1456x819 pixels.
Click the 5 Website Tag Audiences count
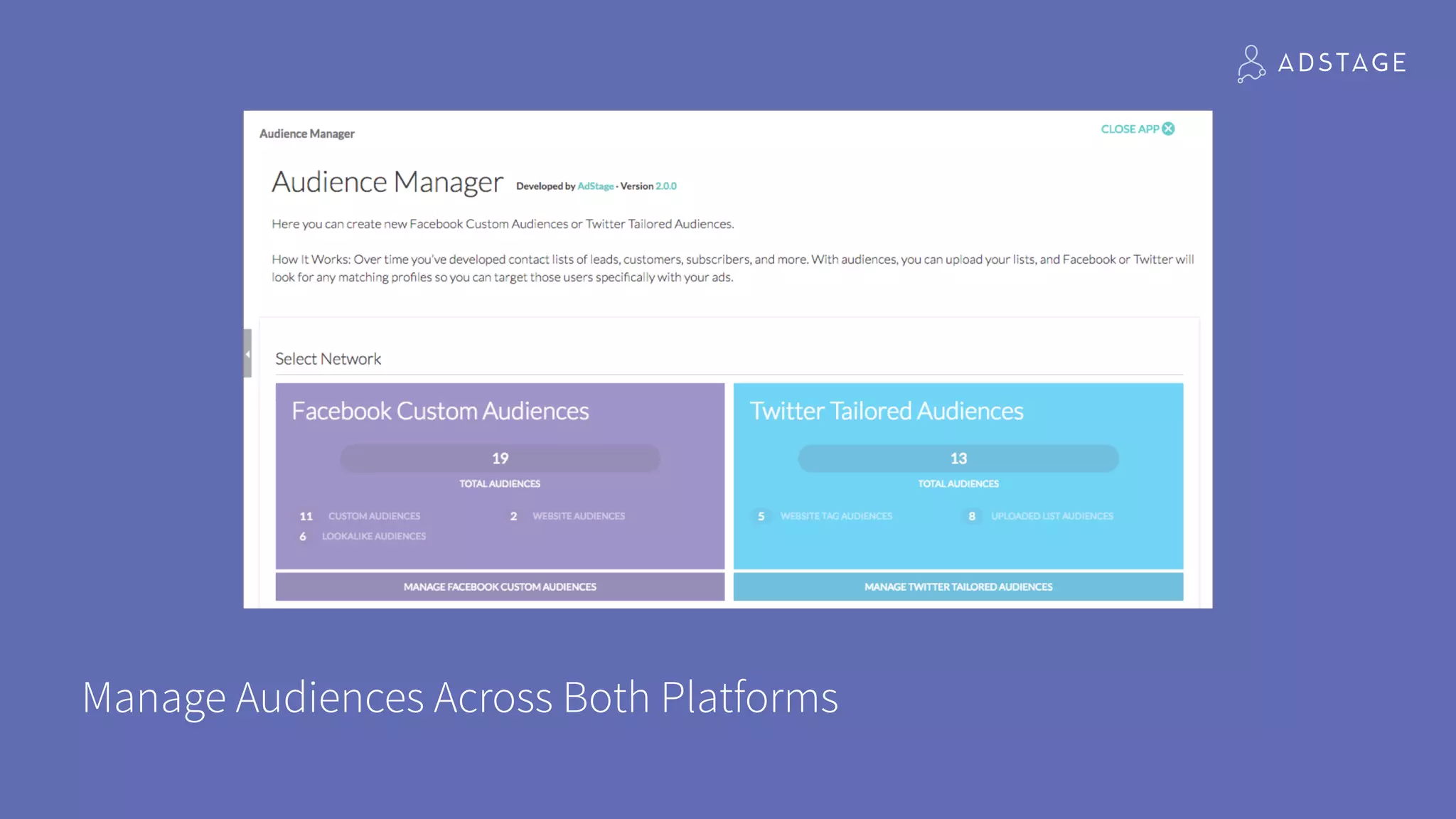click(761, 516)
